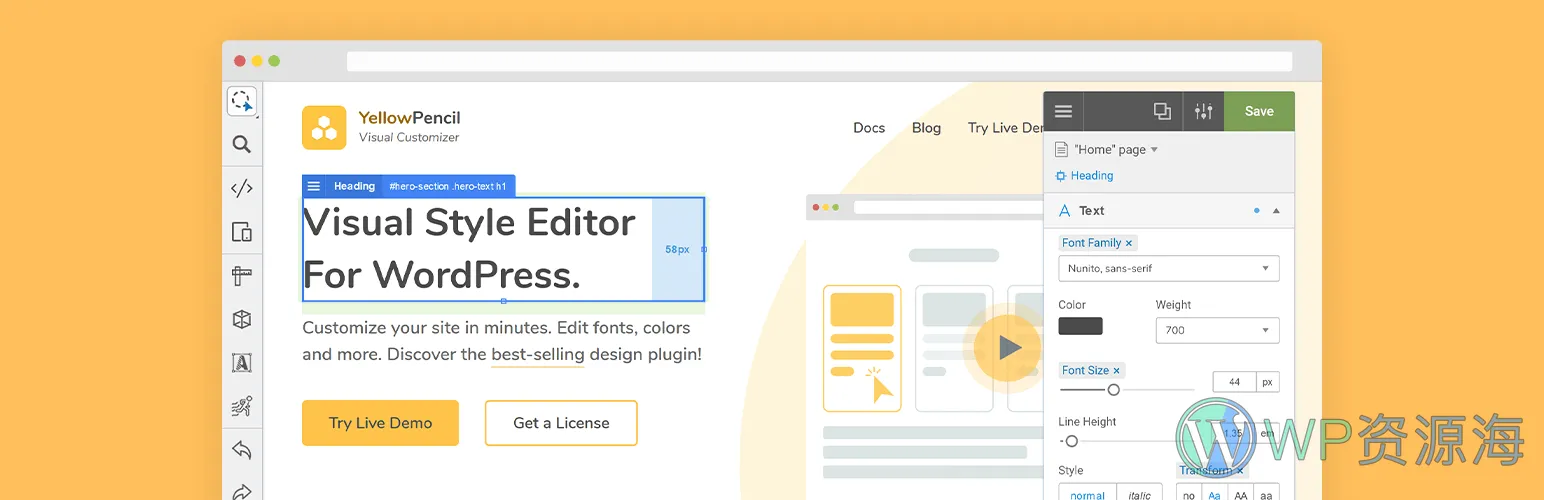Adjust the Line Height slider handle
1544x500 pixels.
(1071, 441)
